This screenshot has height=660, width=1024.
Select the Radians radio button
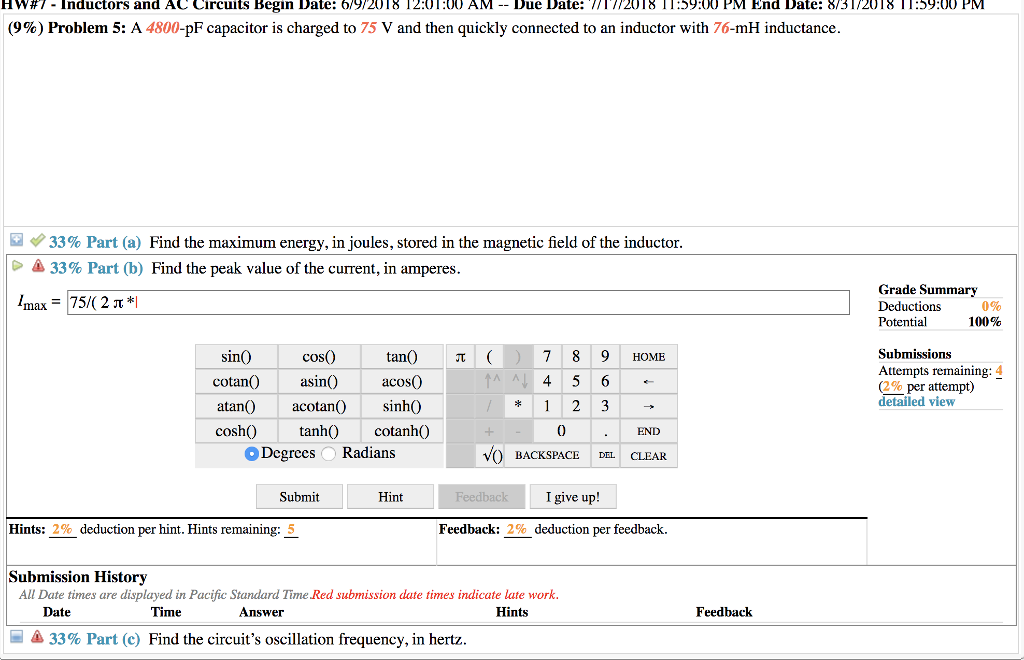coord(328,454)
